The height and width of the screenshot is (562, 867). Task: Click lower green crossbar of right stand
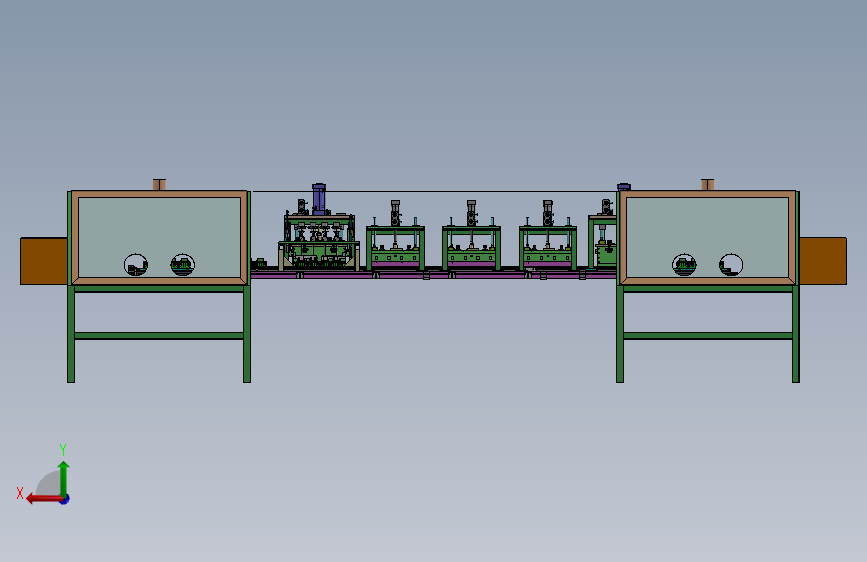coord(708,336)
